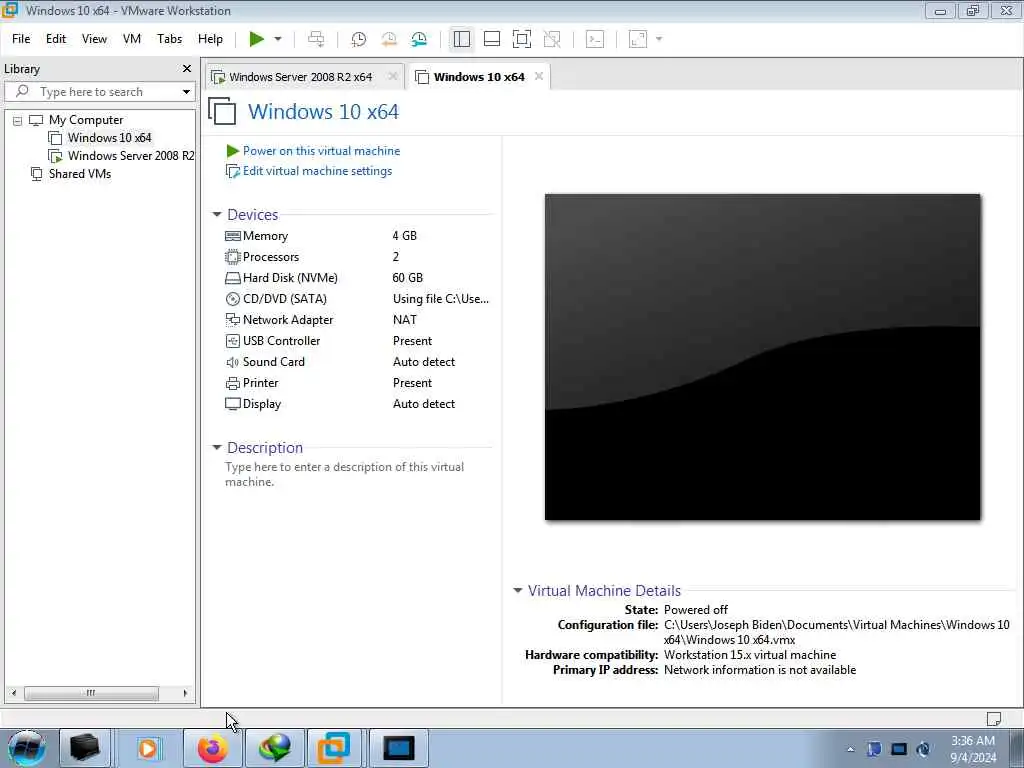The width and height of the screenshot is (1024, 768).
Task: Open the library search dropdown arrow
Action: [x=186, y=92]
